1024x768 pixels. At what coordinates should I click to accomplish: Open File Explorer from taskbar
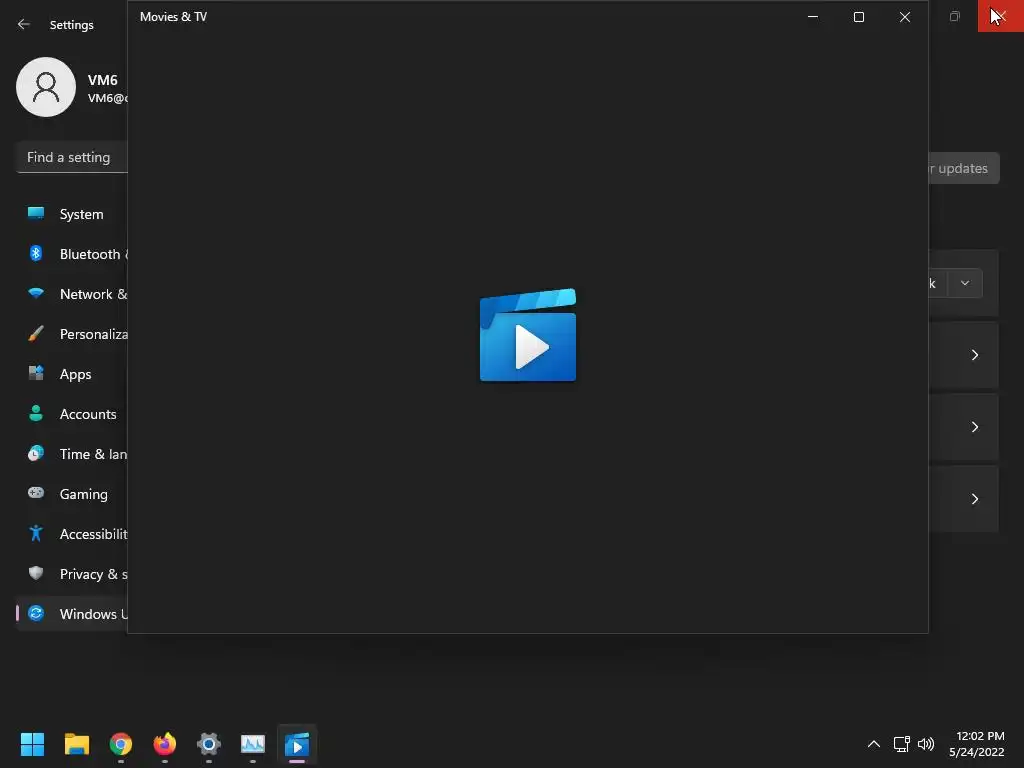coord(76,744)
